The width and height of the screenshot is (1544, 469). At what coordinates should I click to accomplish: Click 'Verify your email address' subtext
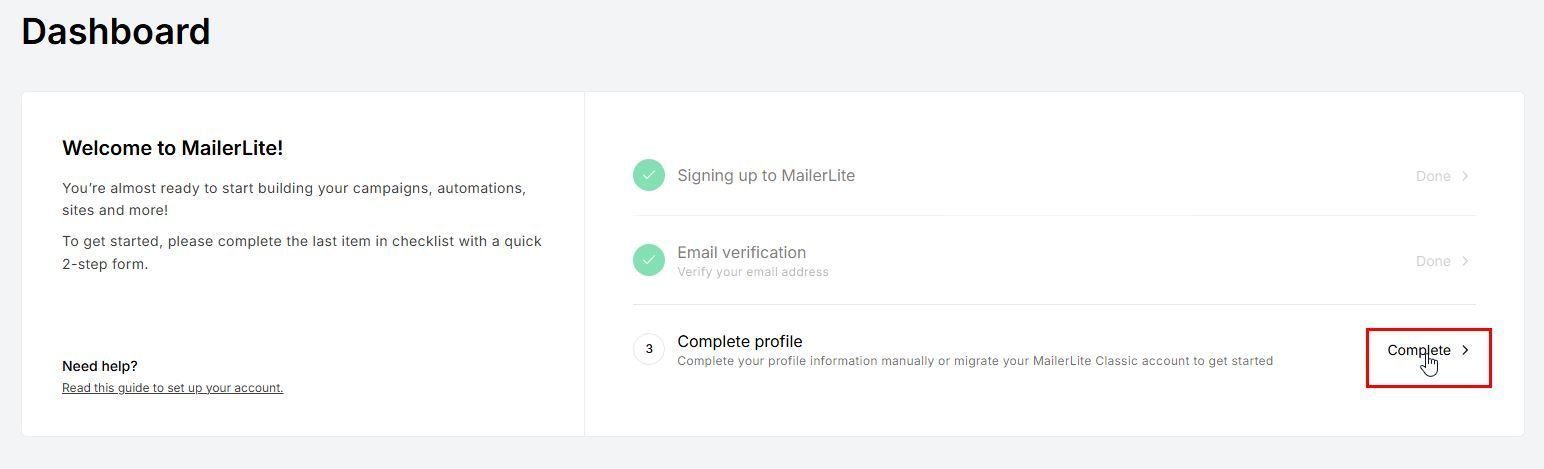752,272
